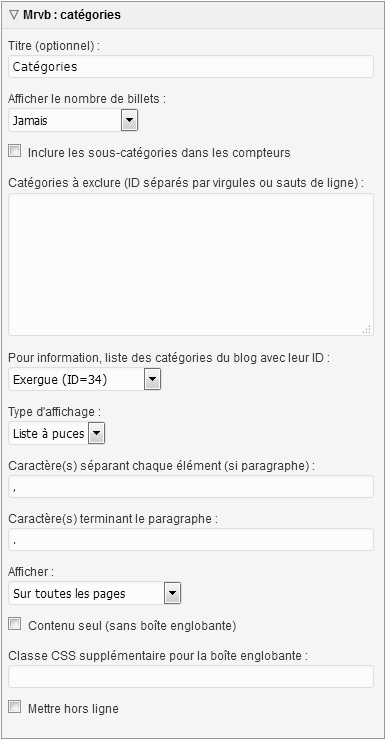Focus the element separator character field

[x=191, y=487]
